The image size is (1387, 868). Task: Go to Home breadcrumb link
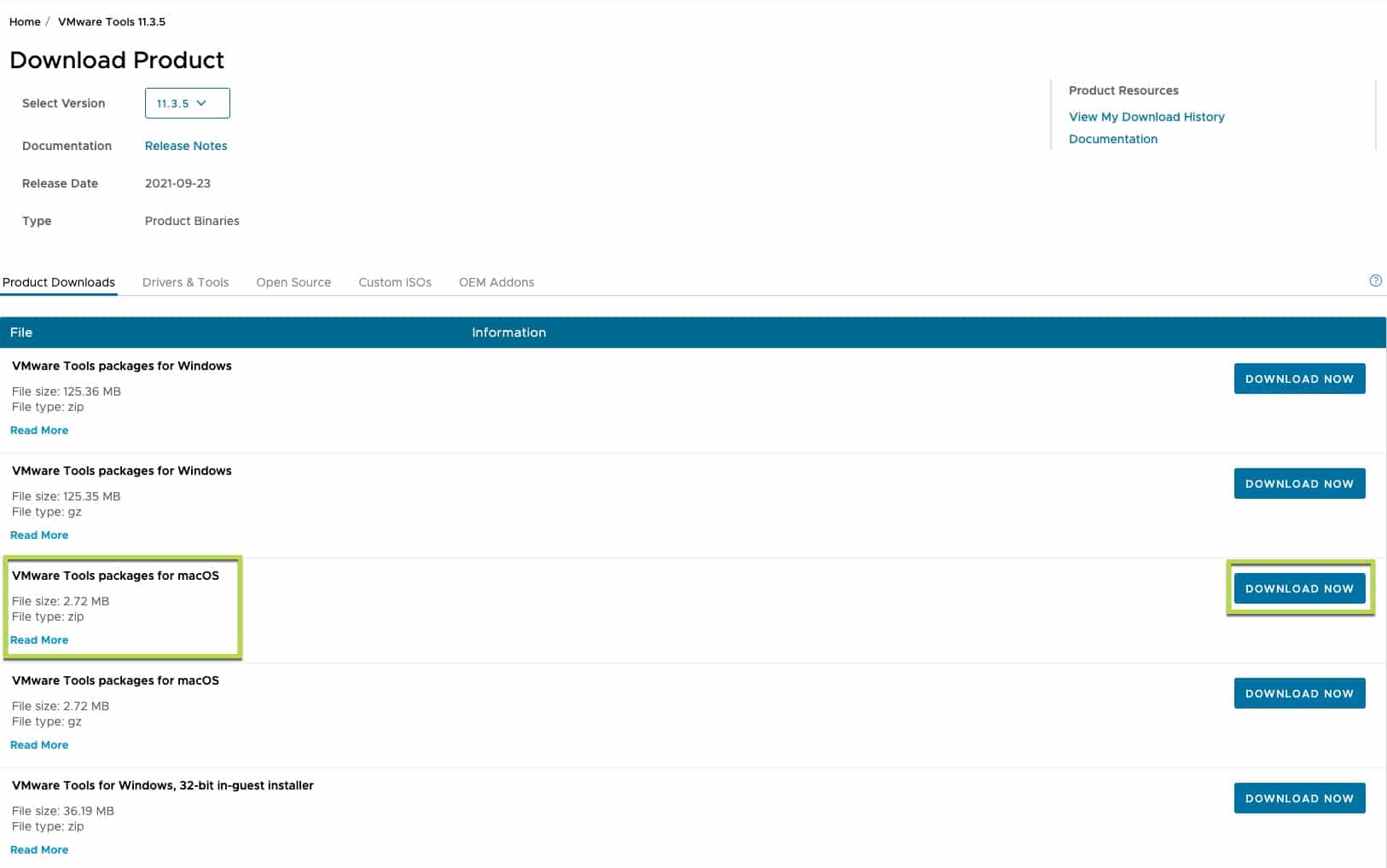(x=25, y=21)
